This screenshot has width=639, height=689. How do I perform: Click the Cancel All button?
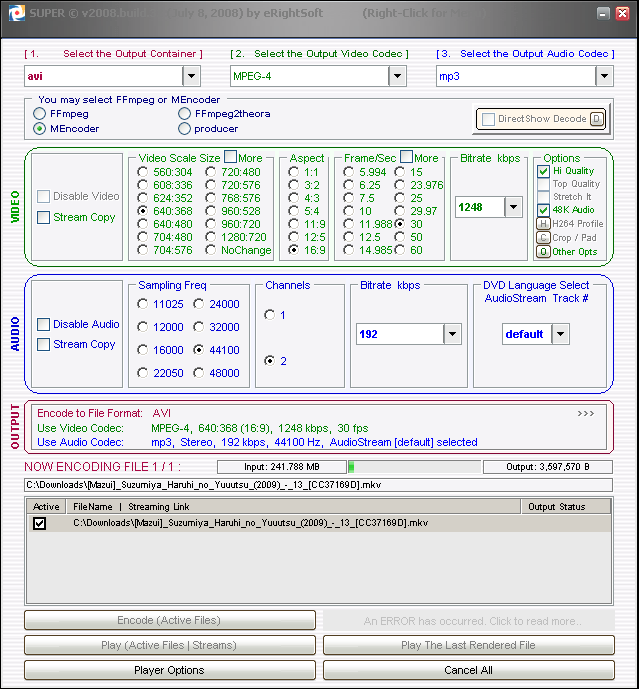click(468, 670)
